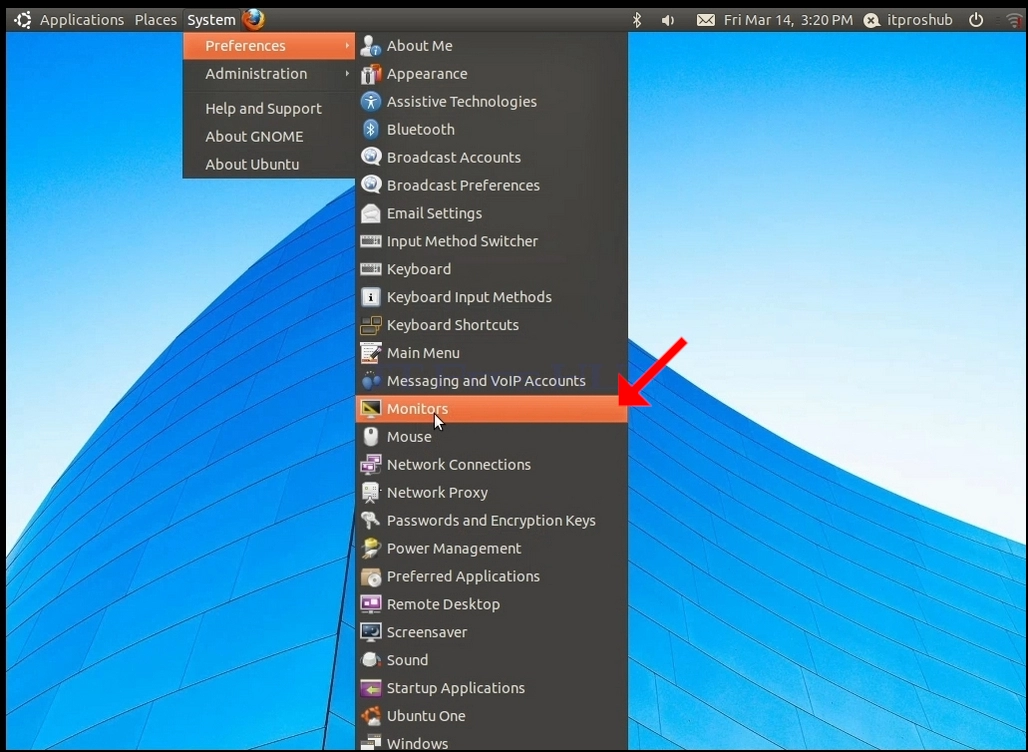Open the Places menu

coord(155,20)
